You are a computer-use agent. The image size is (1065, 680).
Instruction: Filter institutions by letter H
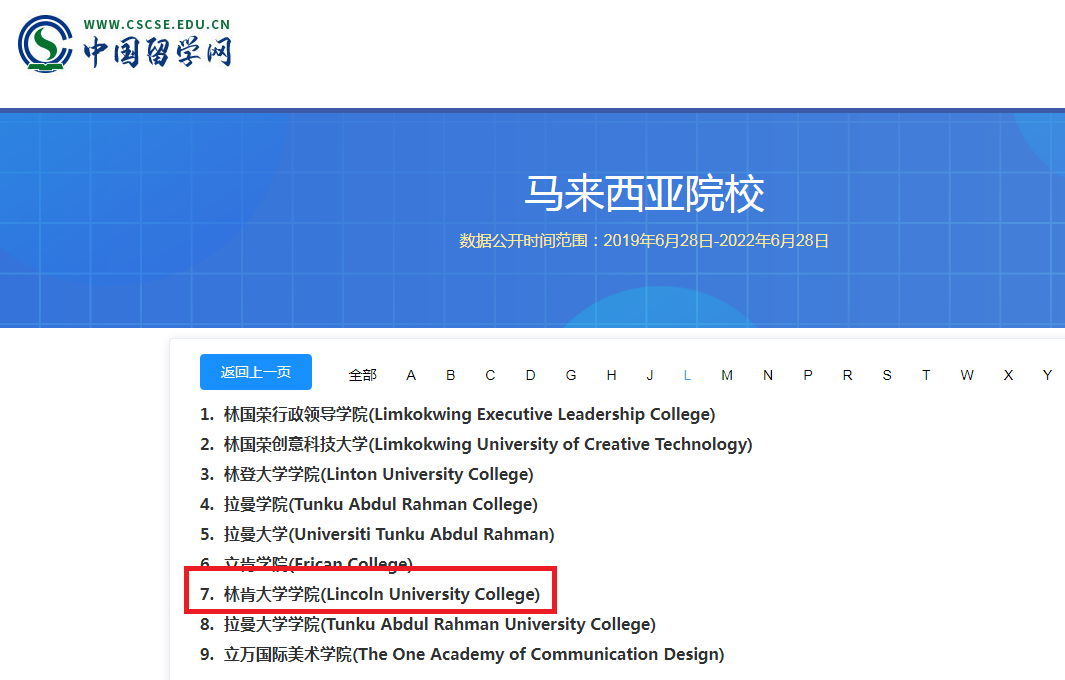(611, 375)
